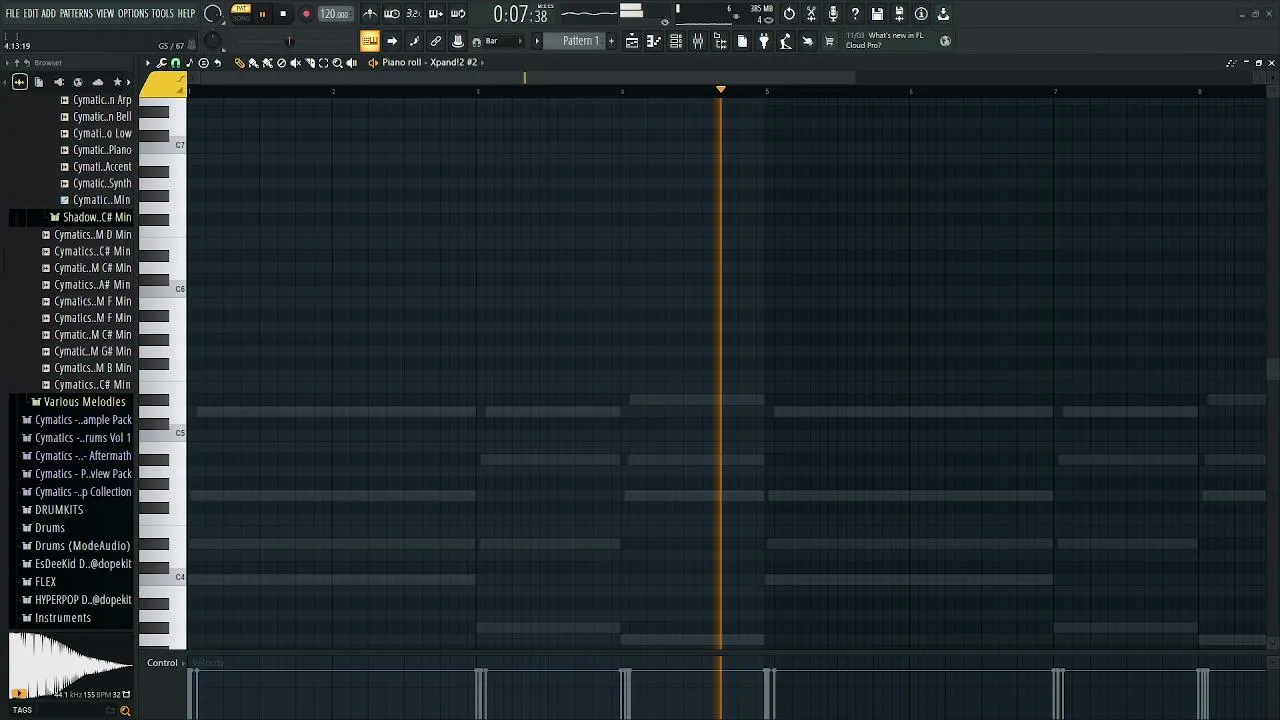Image resolution: width=1280 pixels, height=720 pixels.
Task: Click the "What's new in FL Cloud Pro?" news link
Action: click(885, 41)
